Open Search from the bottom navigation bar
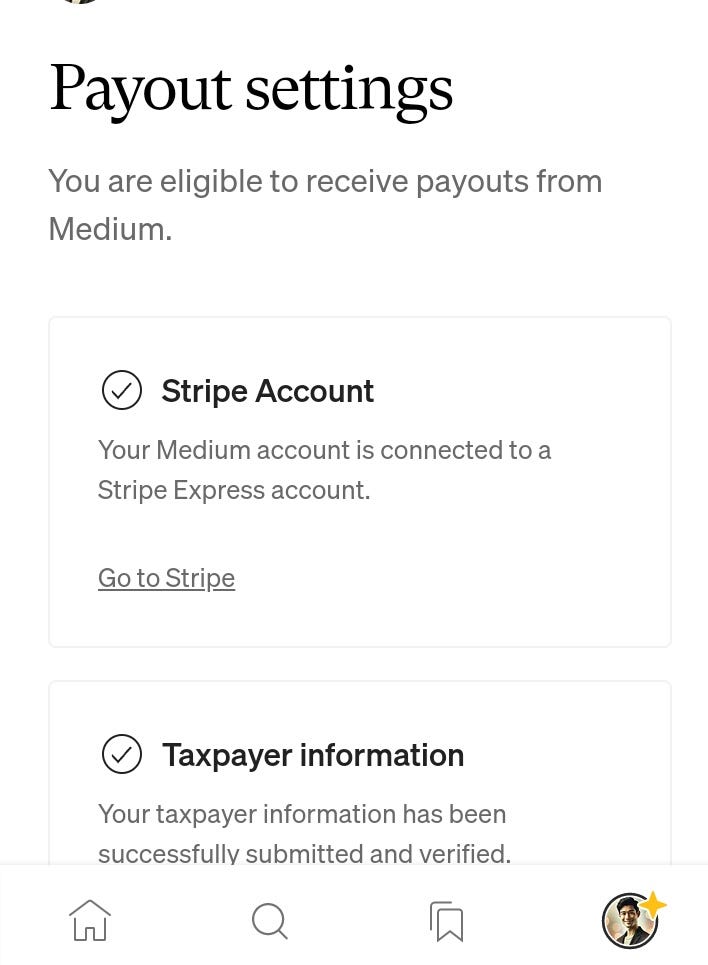The image size is (708, 965). tap(269, 920)
